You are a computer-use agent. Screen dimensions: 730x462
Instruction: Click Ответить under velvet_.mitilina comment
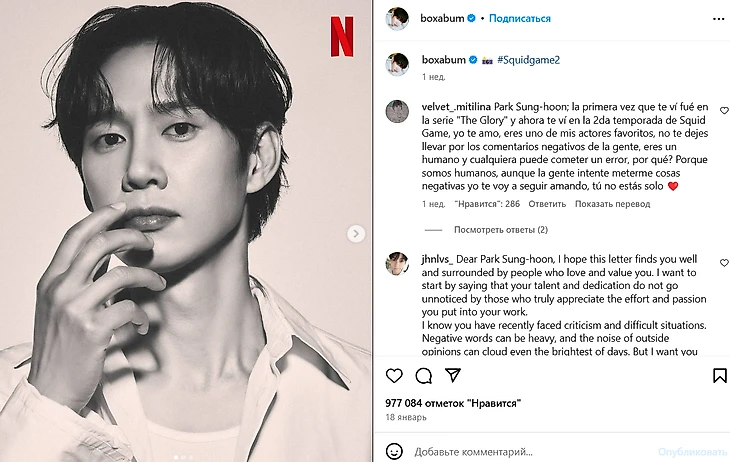pos(547,204)
